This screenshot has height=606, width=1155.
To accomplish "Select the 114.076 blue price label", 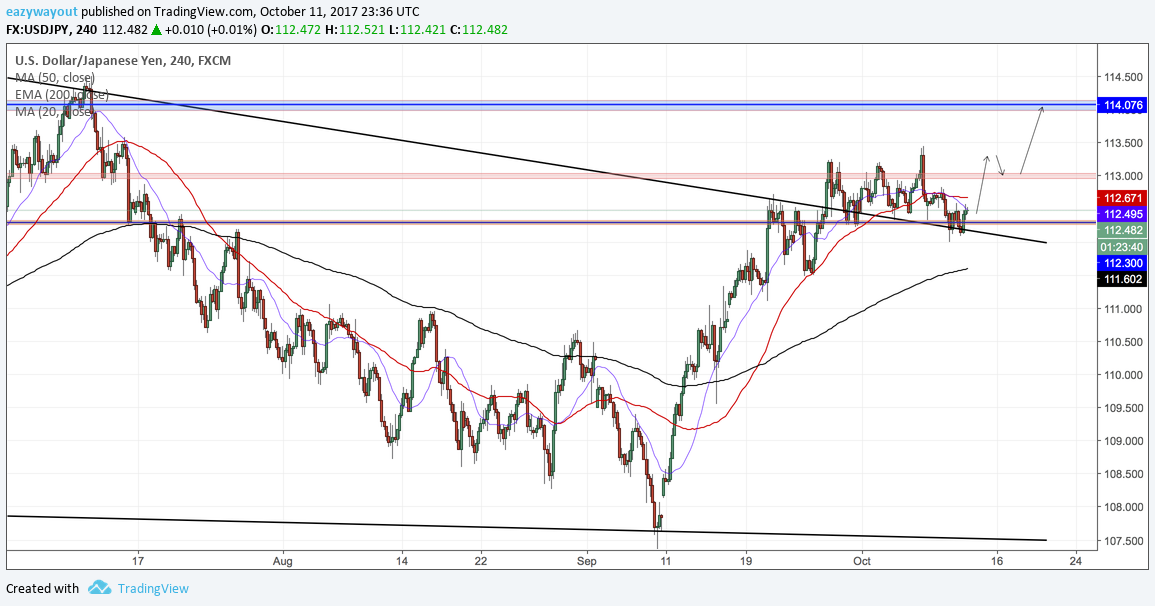I will (1123, 105).
